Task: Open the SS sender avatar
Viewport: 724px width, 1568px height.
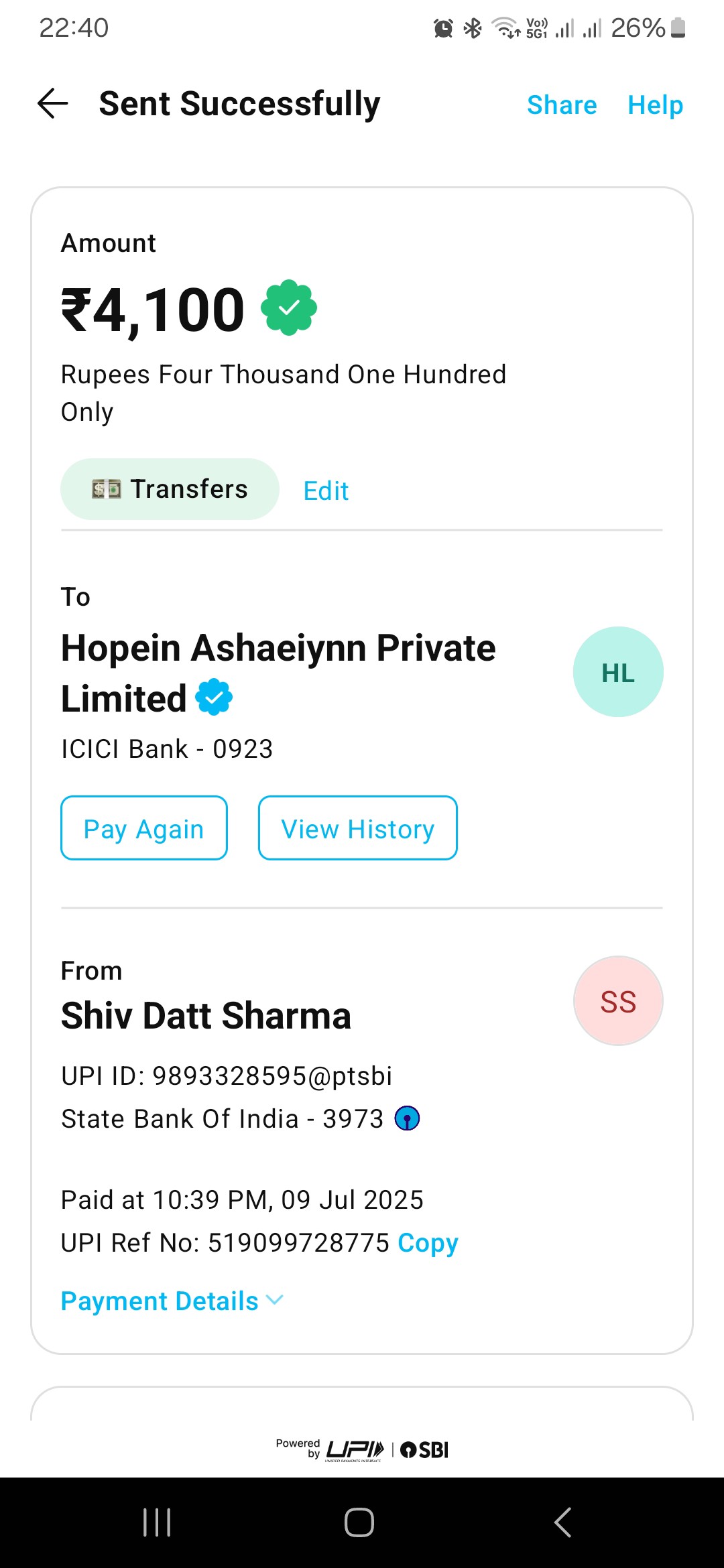Action: 618,1001
